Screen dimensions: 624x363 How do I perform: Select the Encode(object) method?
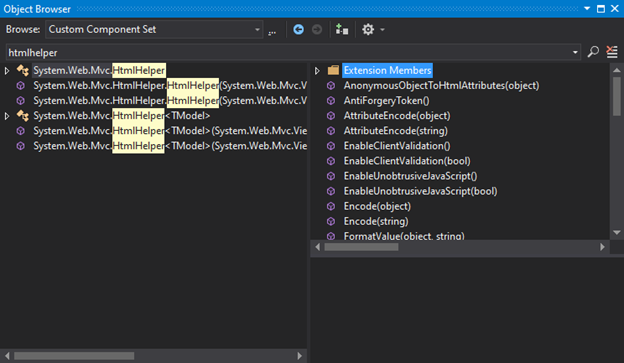pyautogui.click(x=377, y=207)
